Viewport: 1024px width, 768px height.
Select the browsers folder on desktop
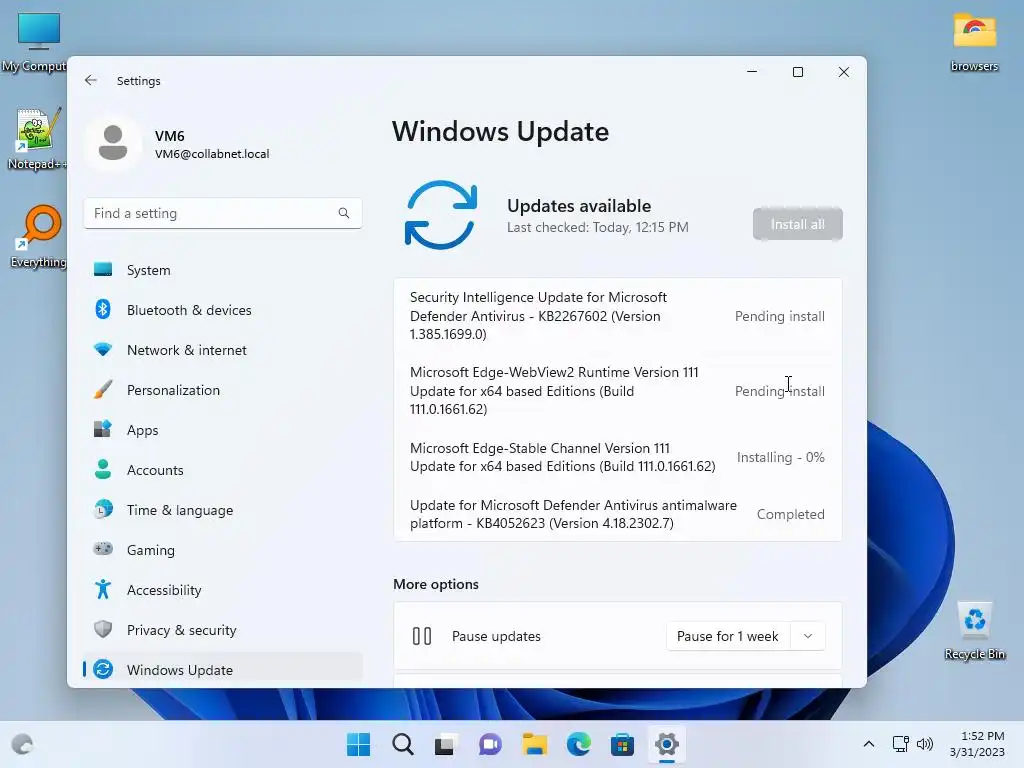click(x=974, y=42)
